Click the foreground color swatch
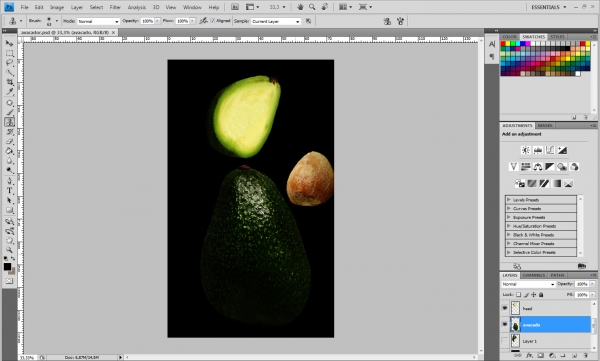 [x=7, y=267]
